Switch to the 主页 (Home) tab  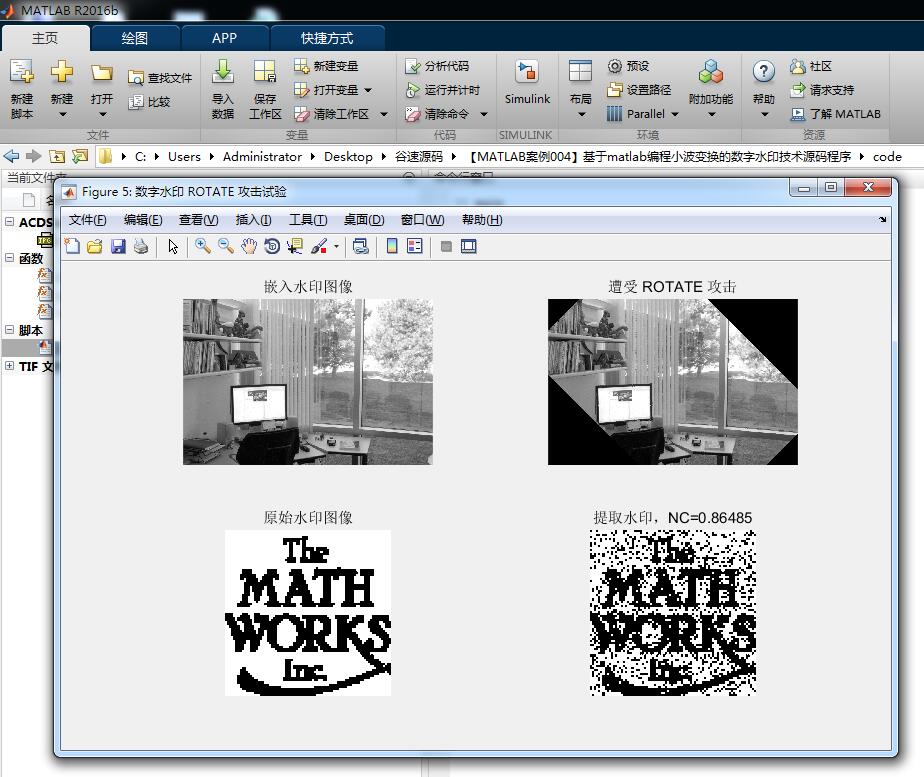(x=45, y=38)
